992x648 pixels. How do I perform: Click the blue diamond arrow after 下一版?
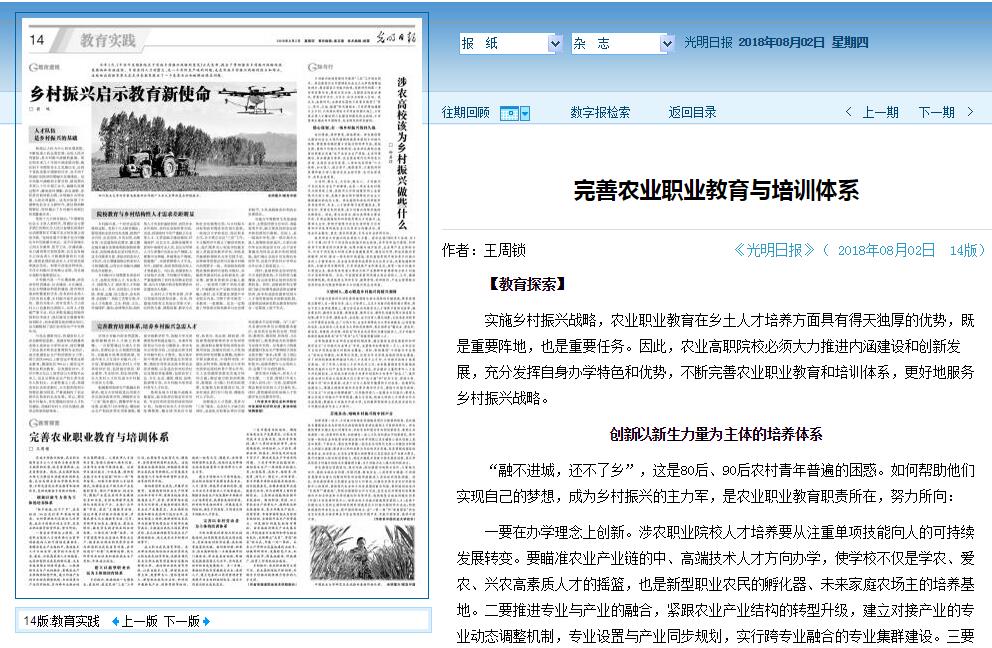click(x=206, y=621)
